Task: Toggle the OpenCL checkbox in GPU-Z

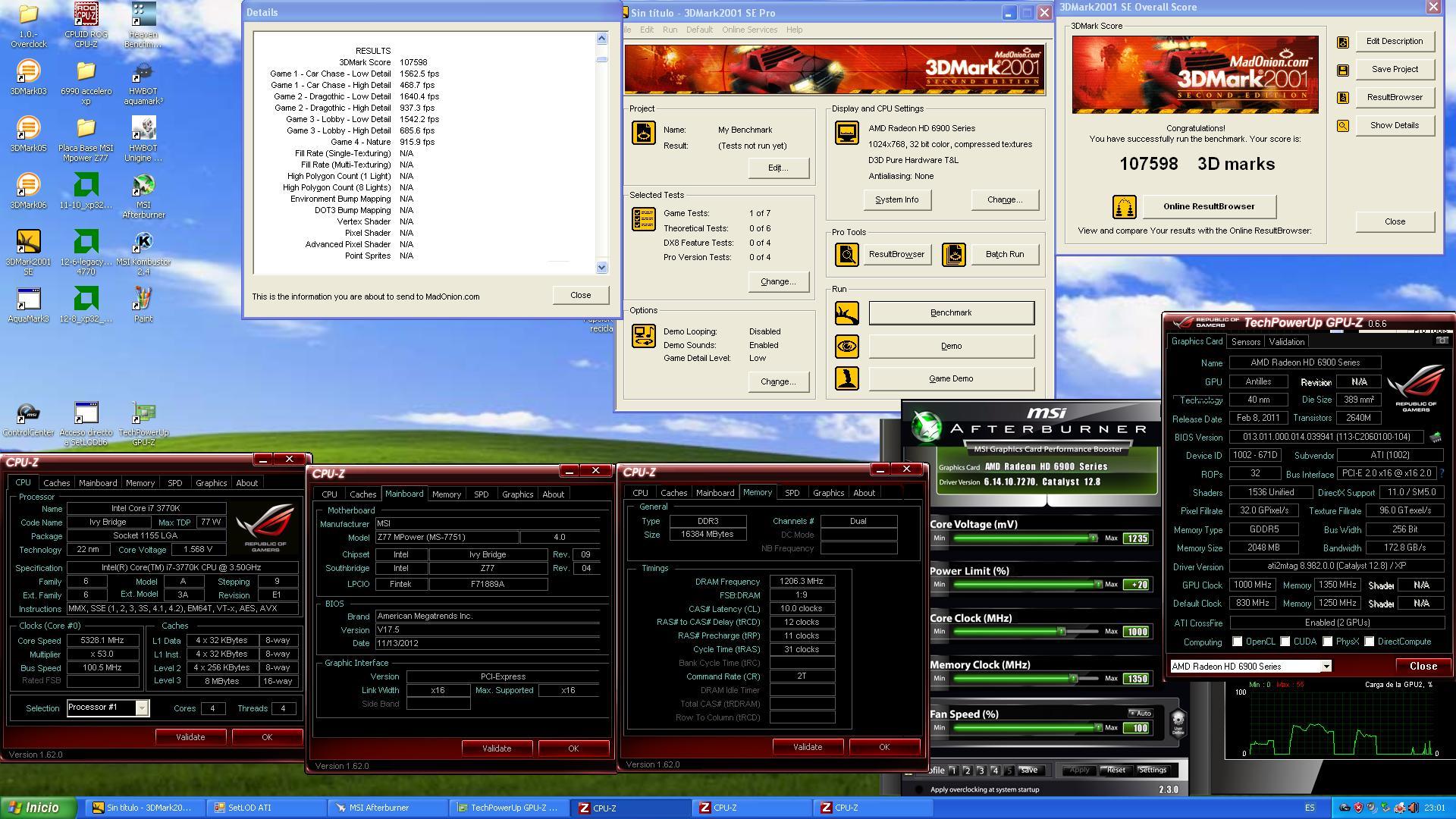Action: (x=1238, y=642)
